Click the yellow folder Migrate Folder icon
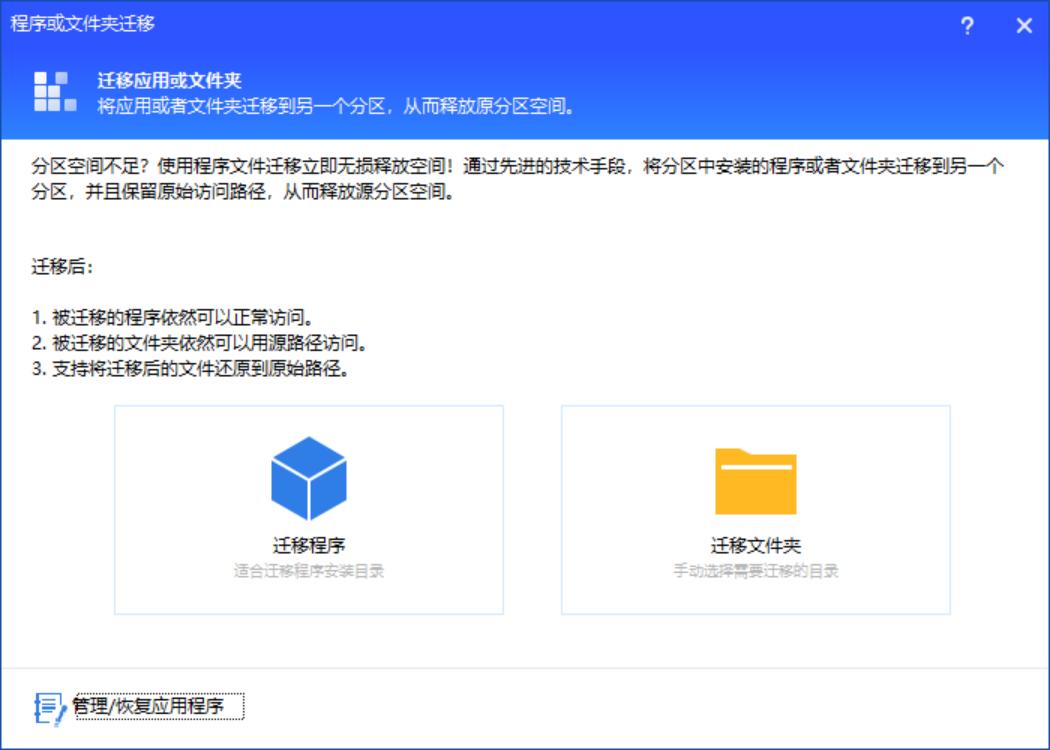 click(x=757, y=480)
